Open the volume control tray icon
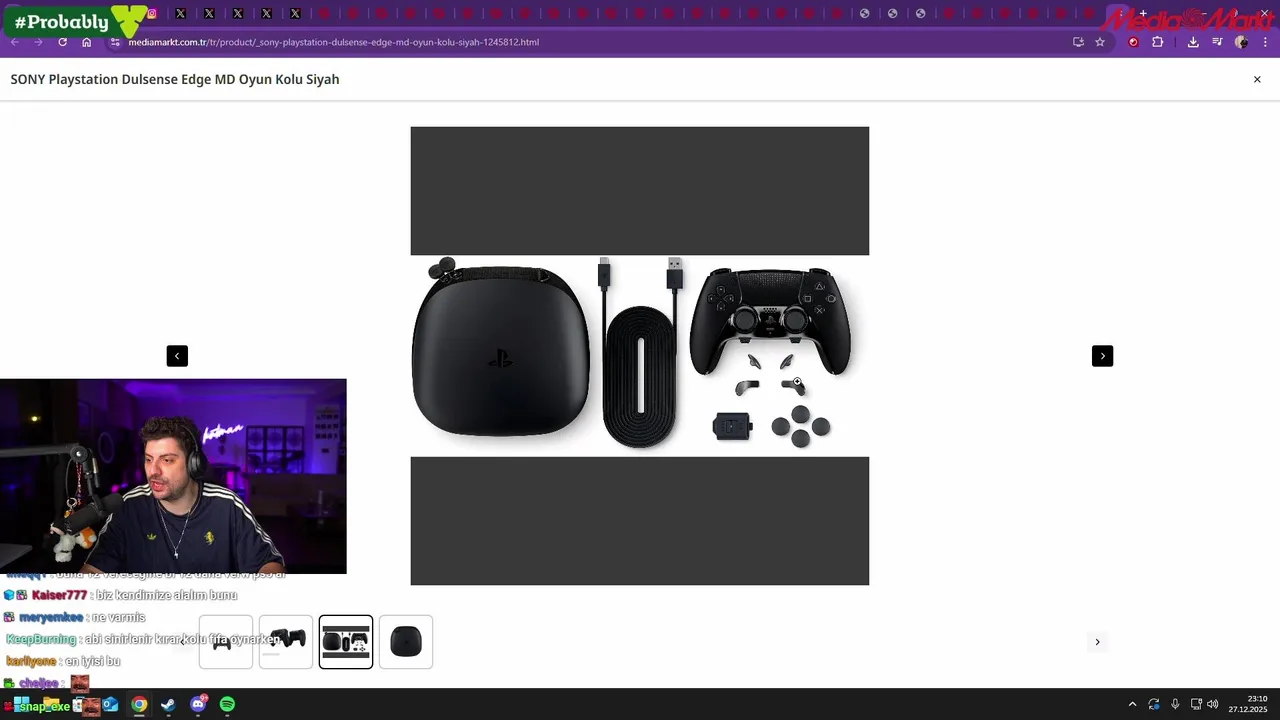 click(1213, 704)
